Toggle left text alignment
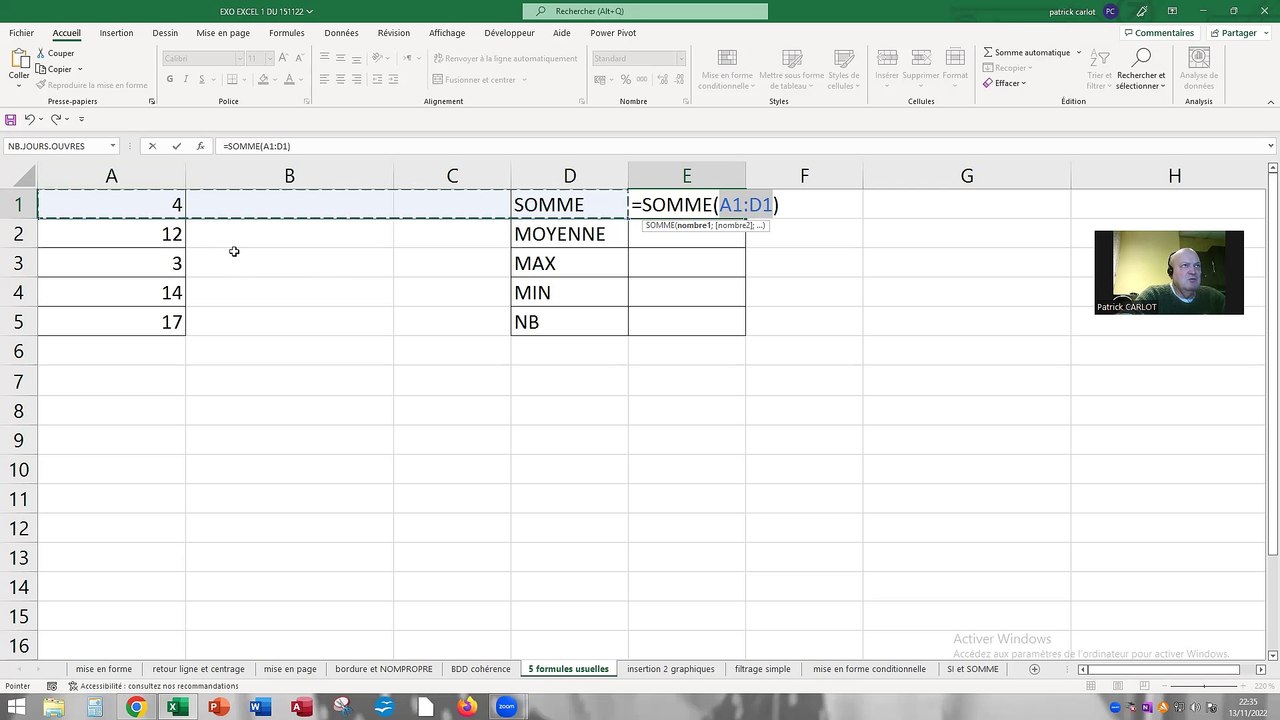The width and height of the screenshot is (1280, 720). (325, 80)
